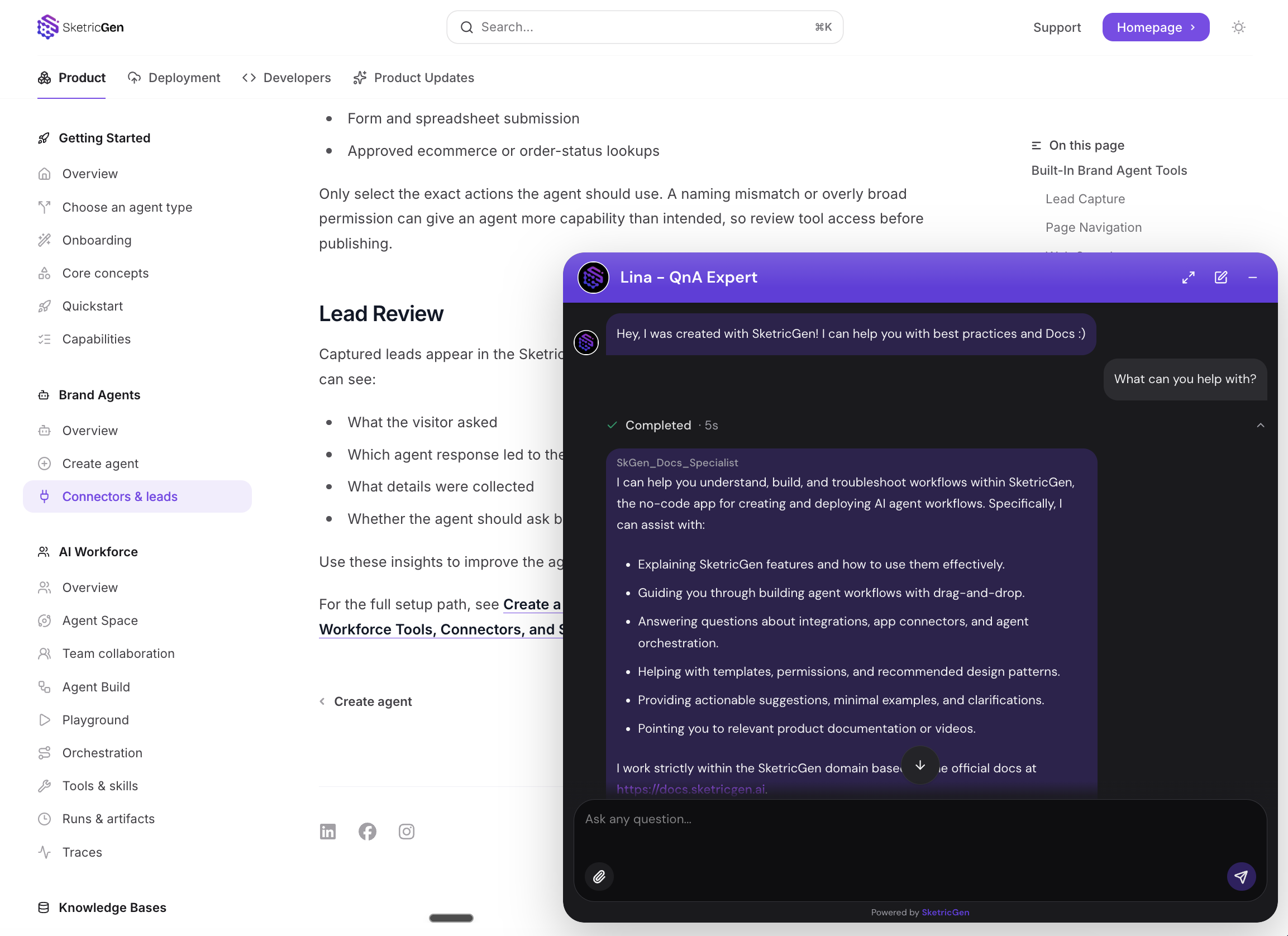
Task: Expand the Lina chat widget fullscreen
Action: [1188, 277]
